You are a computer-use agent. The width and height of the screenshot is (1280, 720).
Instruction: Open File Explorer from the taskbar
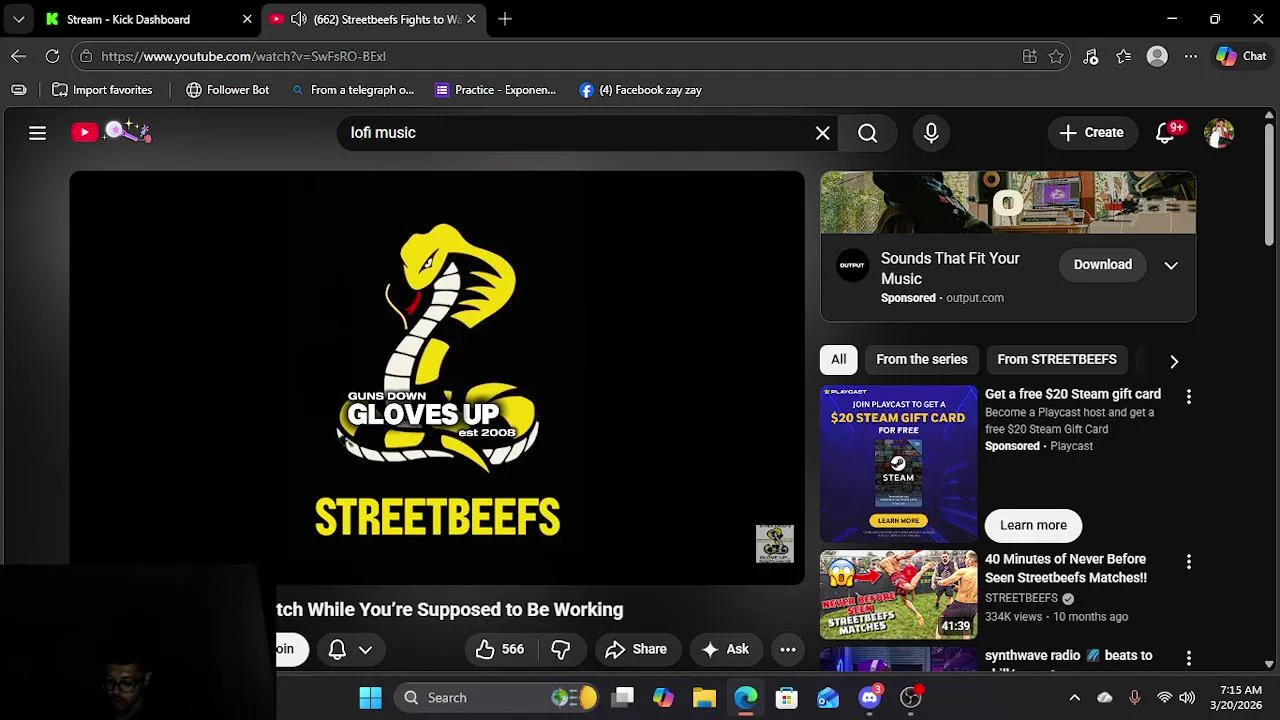click(x=704, y=697)
